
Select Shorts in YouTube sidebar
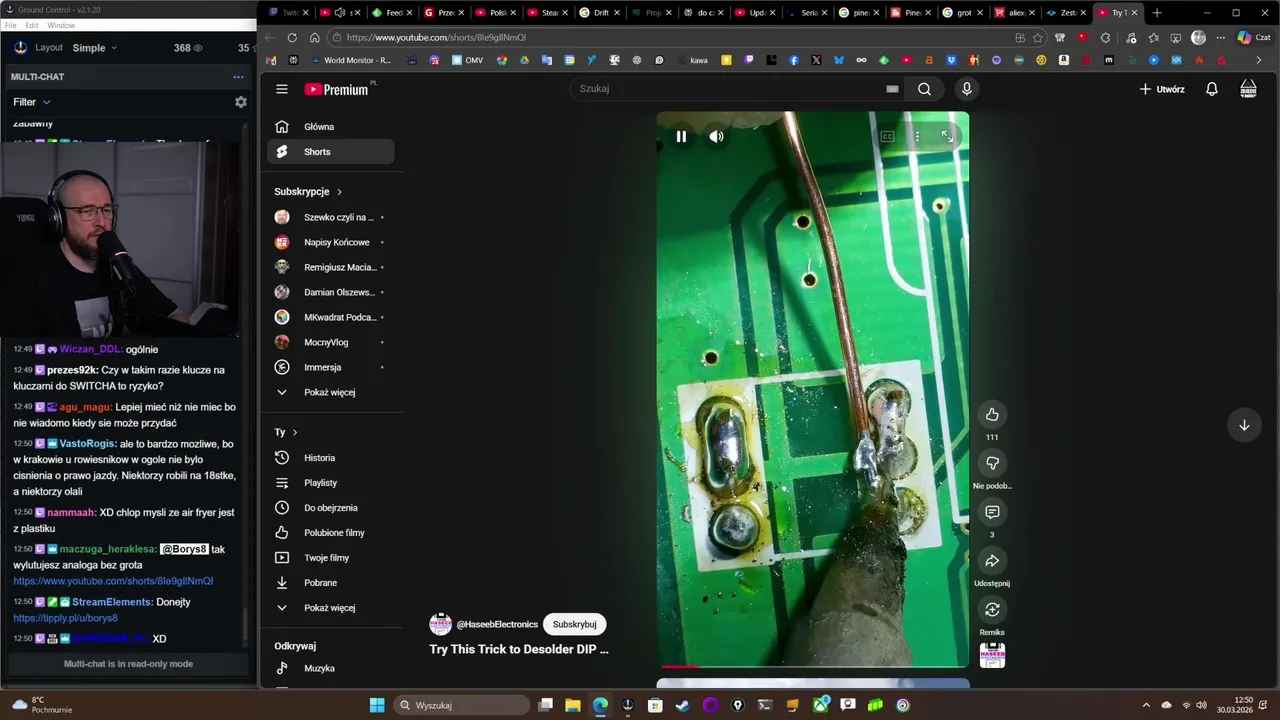pos(331,152)
